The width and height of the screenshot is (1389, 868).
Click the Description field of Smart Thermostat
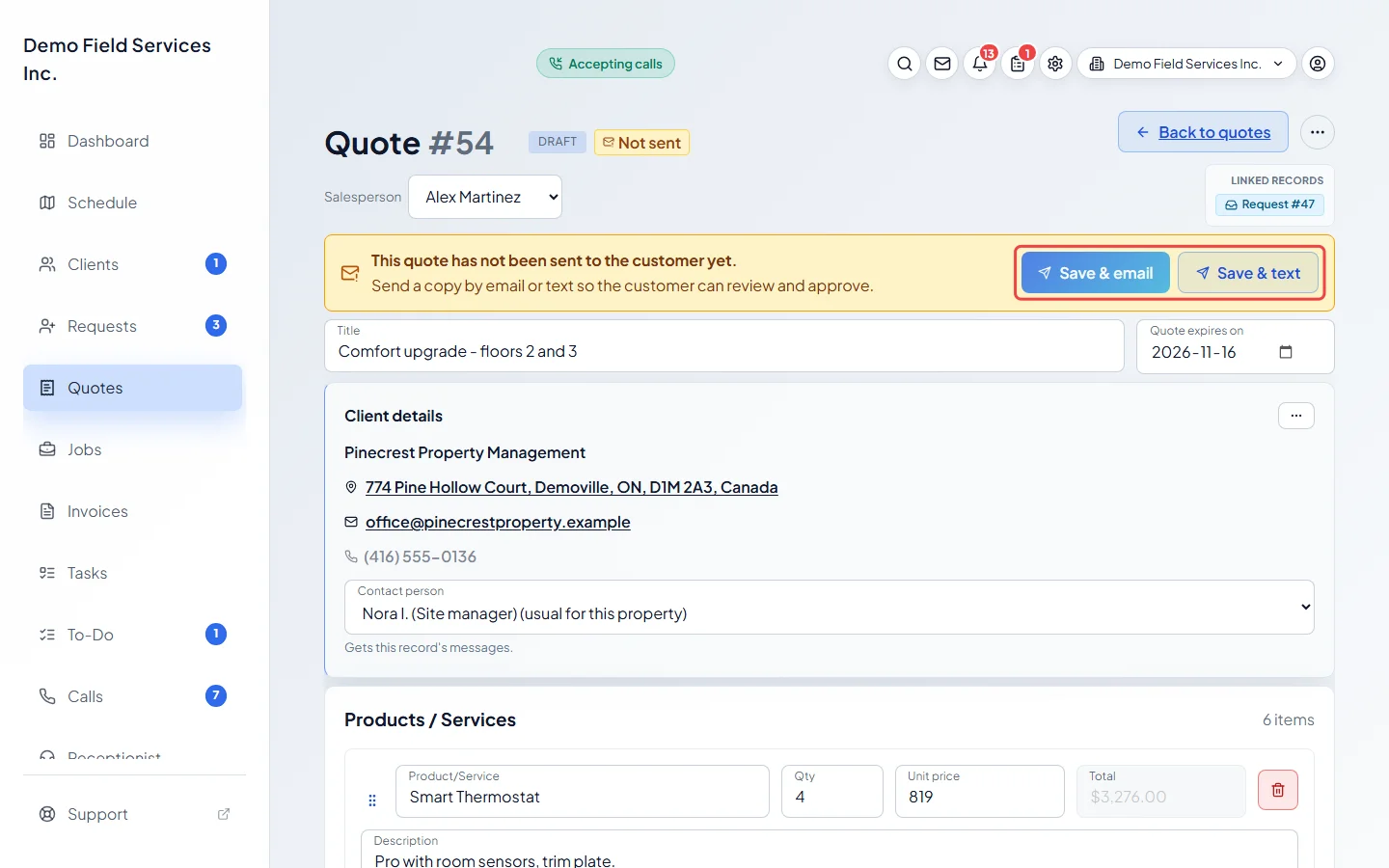pos(830,850)
